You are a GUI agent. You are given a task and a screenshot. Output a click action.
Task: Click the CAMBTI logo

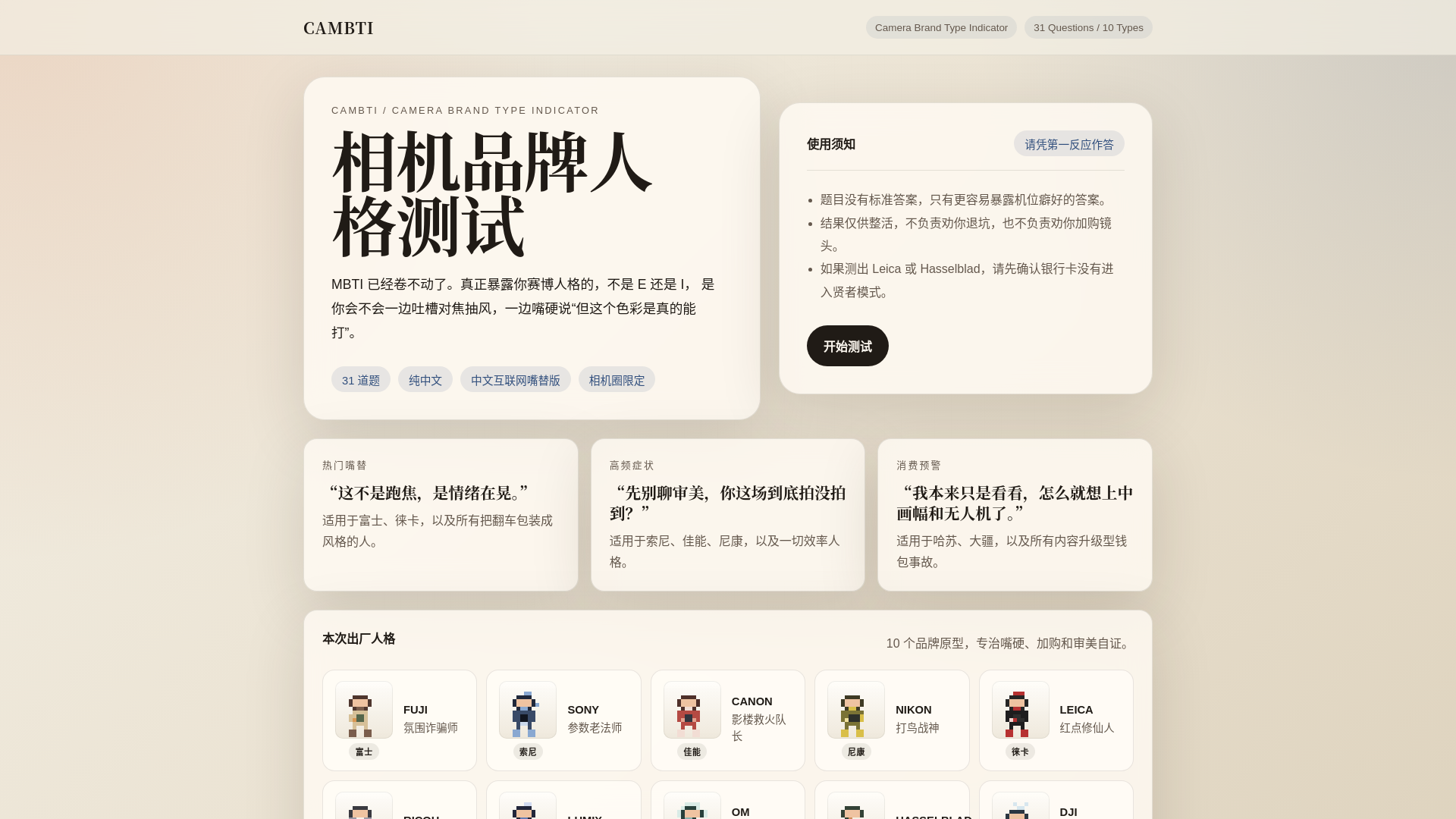(x=338, y=28)
